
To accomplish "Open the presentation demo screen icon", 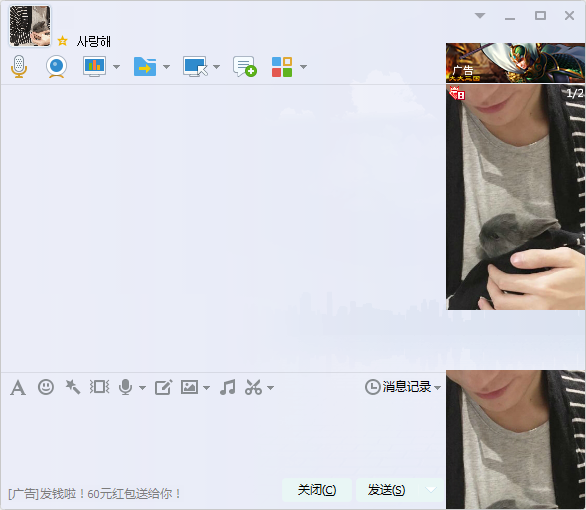I will (95, 67).
